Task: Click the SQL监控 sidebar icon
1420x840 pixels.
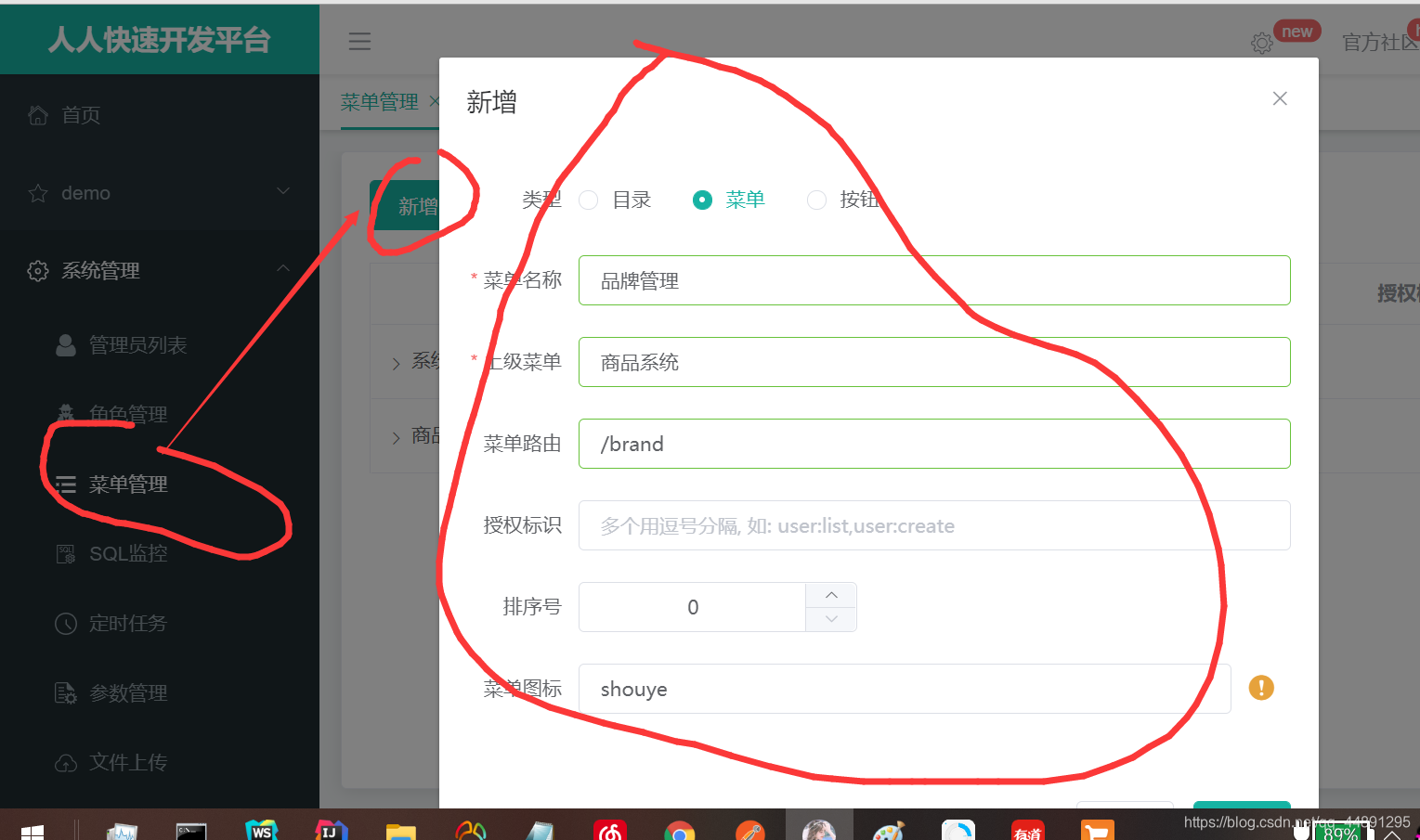Action: [x=66, y=554]
